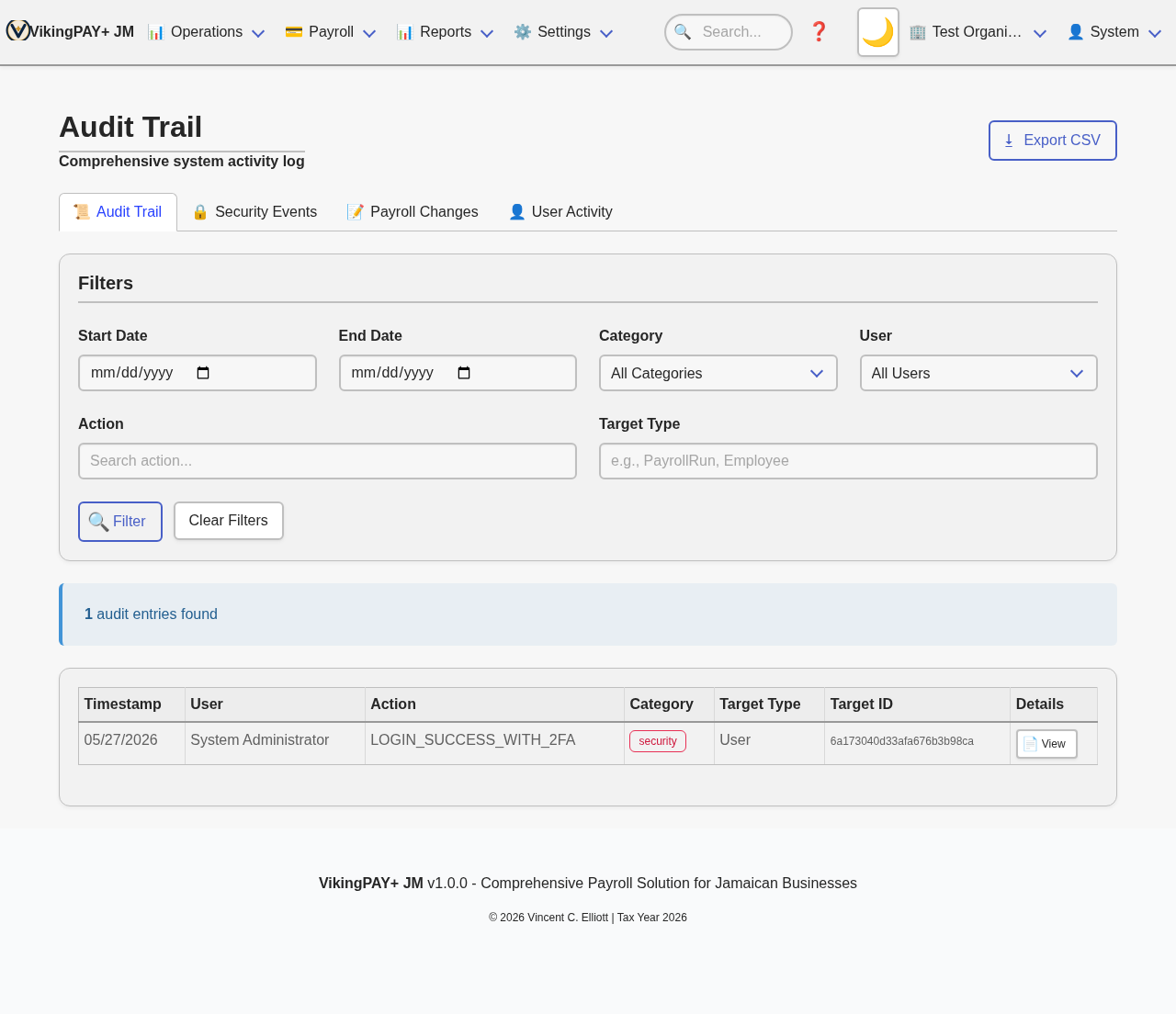
Task: Click the Start Date input field
Action: pyautogui.click(x=198, y=373)
